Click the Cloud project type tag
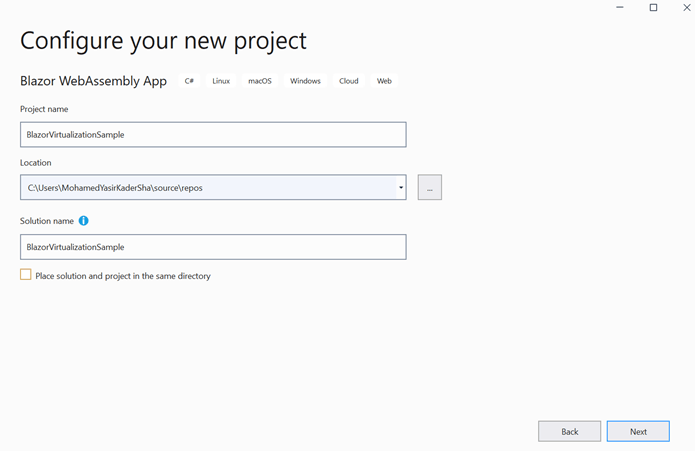This screenshot has width=695, height=451. coord(348,81)
